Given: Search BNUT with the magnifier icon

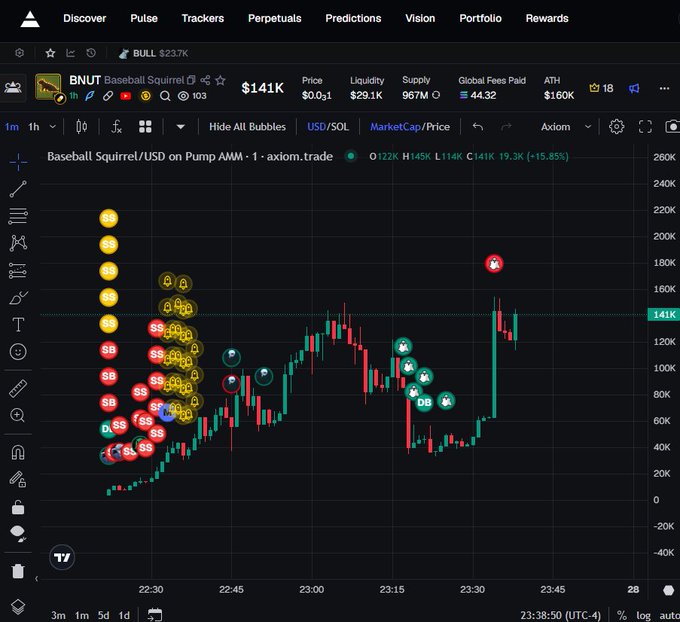Looking at the screenshot, I should 165,96.
